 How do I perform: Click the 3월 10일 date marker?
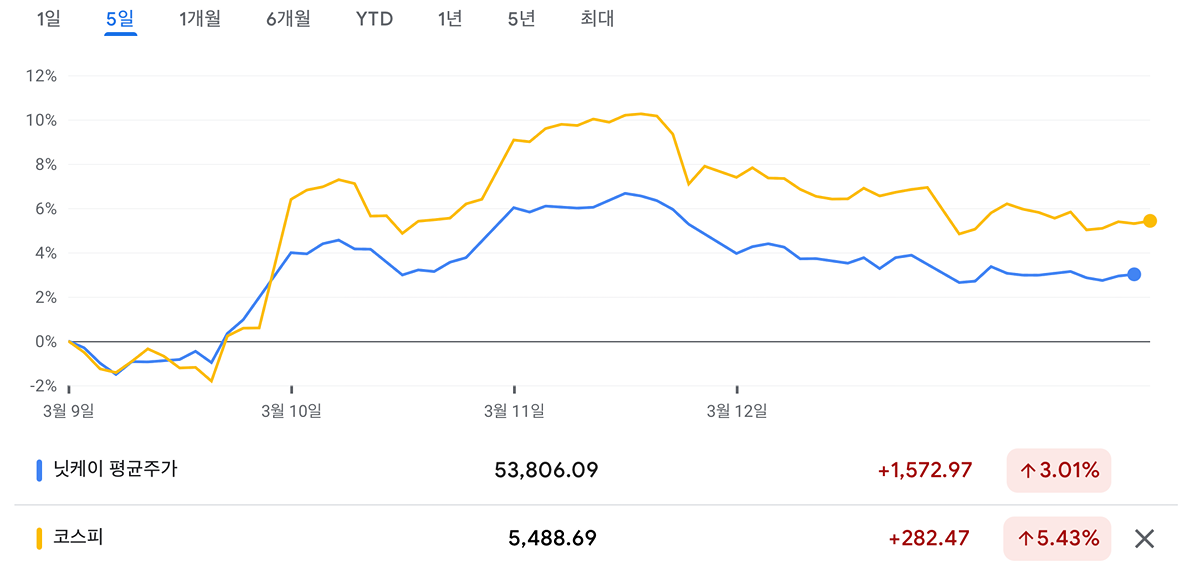click(291, 409)
